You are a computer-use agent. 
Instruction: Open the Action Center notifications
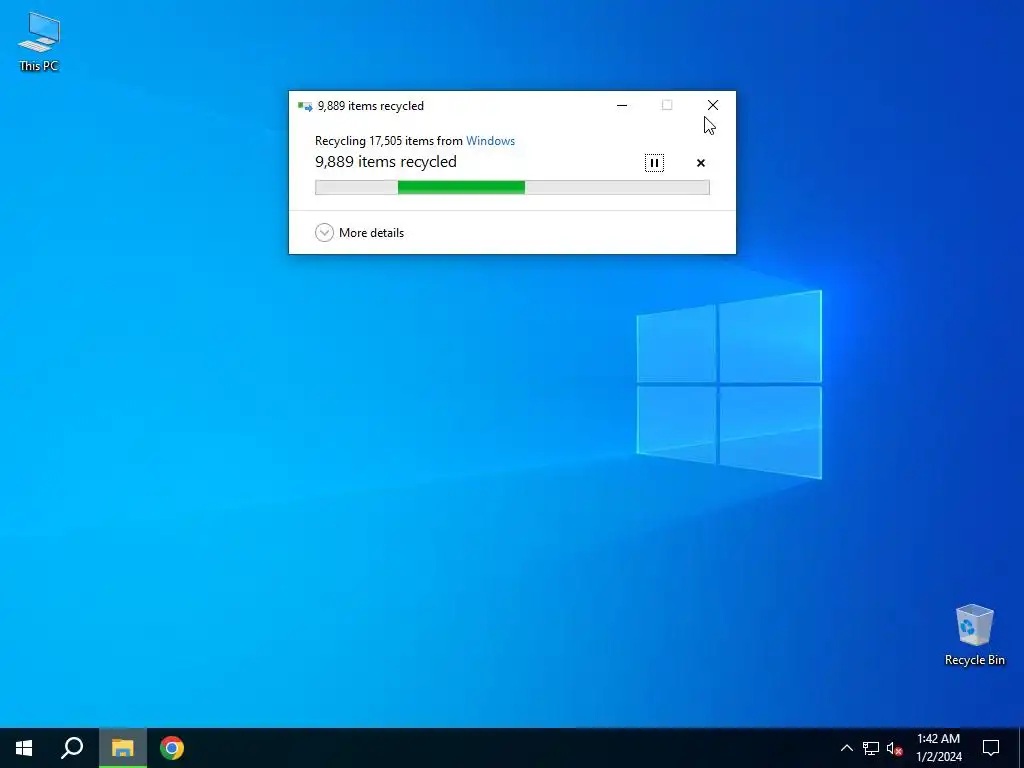[991, 748]
